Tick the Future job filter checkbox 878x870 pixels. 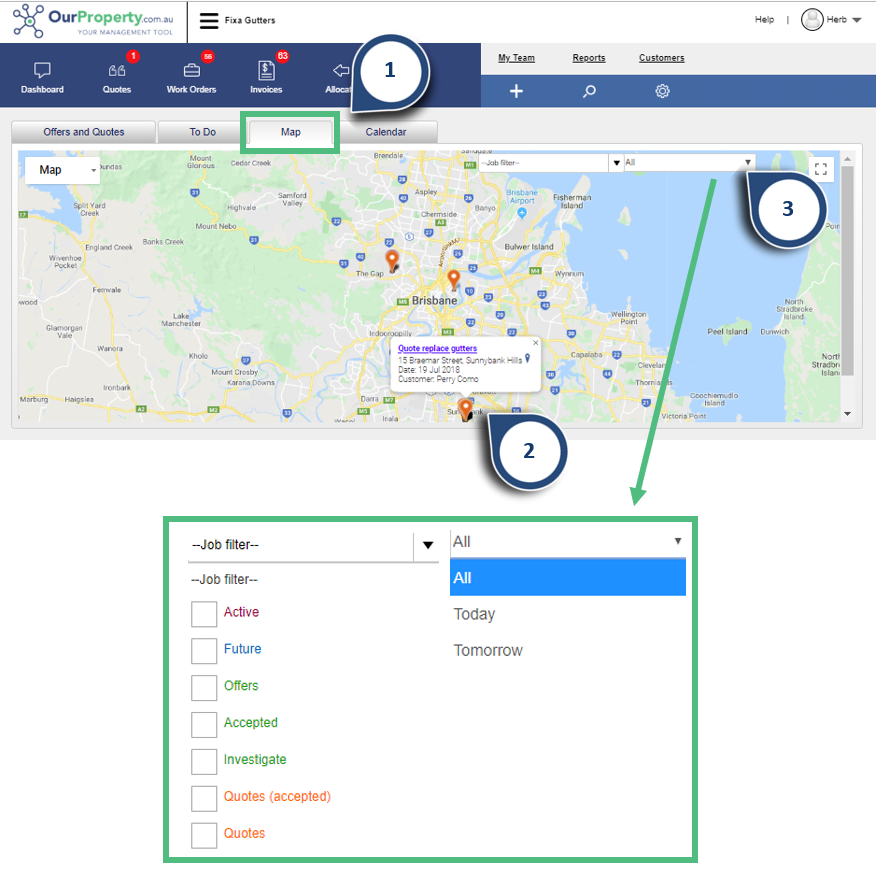[x=204, y=651]
